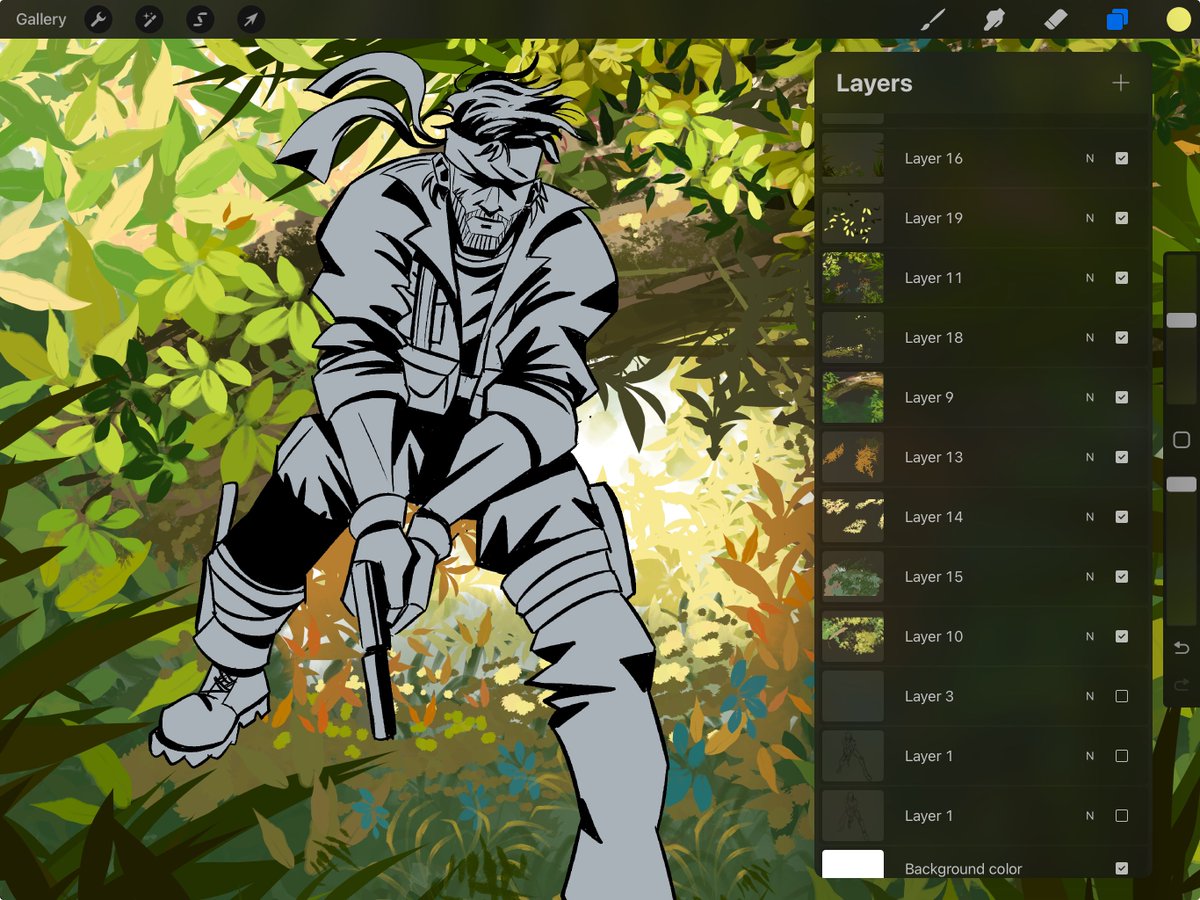Open Layer 9 blend mode N
The height and width of the screenshot is (900, 1200).
pos(1090,397)
